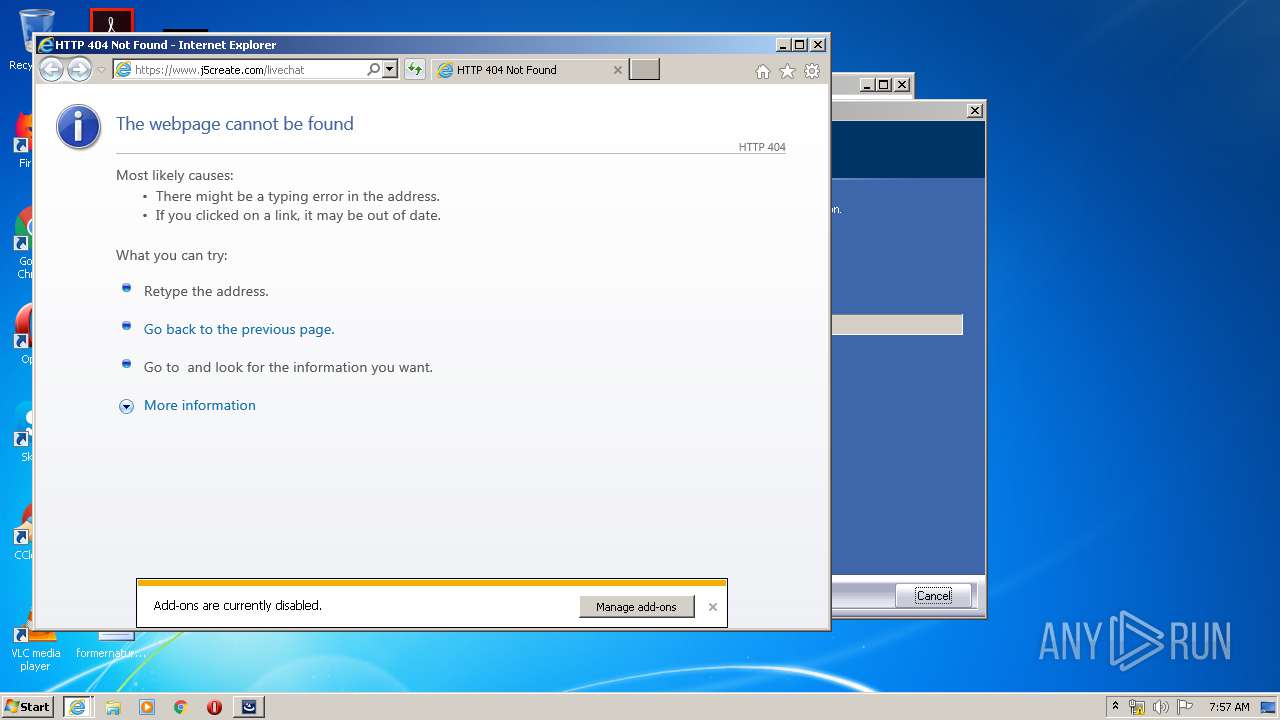Image resolution: width=1280 pixels, height=720 pixels.
Task: Open a new tab in Internet Explorer
Action: 644,69
